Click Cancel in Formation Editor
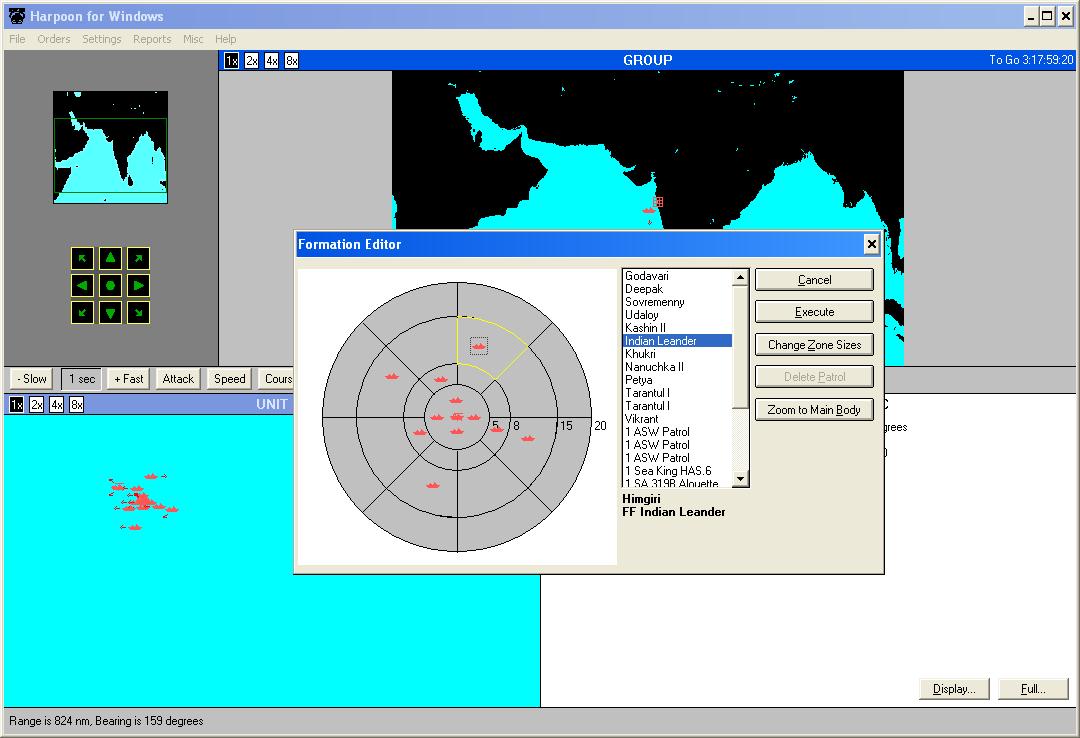This screenshot has height=738, width=1080. [x=814, y=280]
